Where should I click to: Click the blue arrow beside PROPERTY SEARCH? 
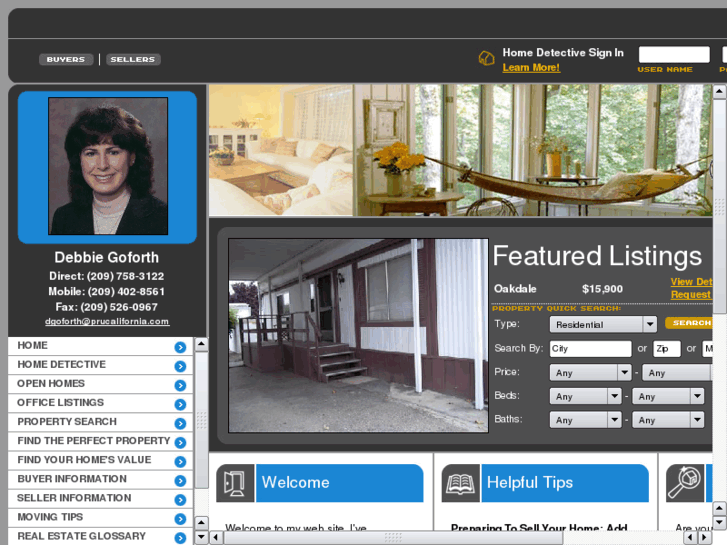pyautogui.click(x=180, y=423)
